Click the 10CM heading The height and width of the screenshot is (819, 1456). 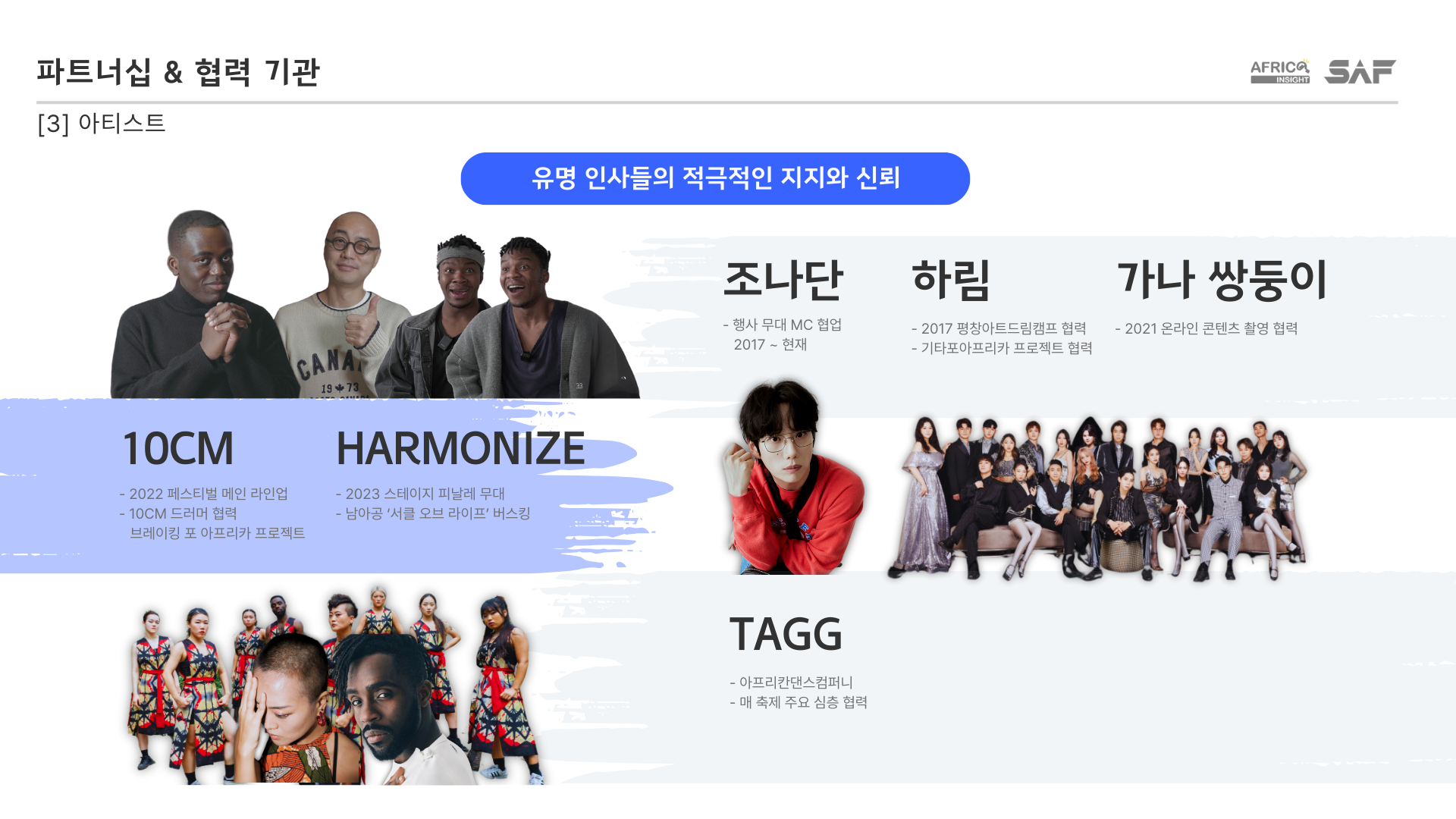tap(178, 448)
